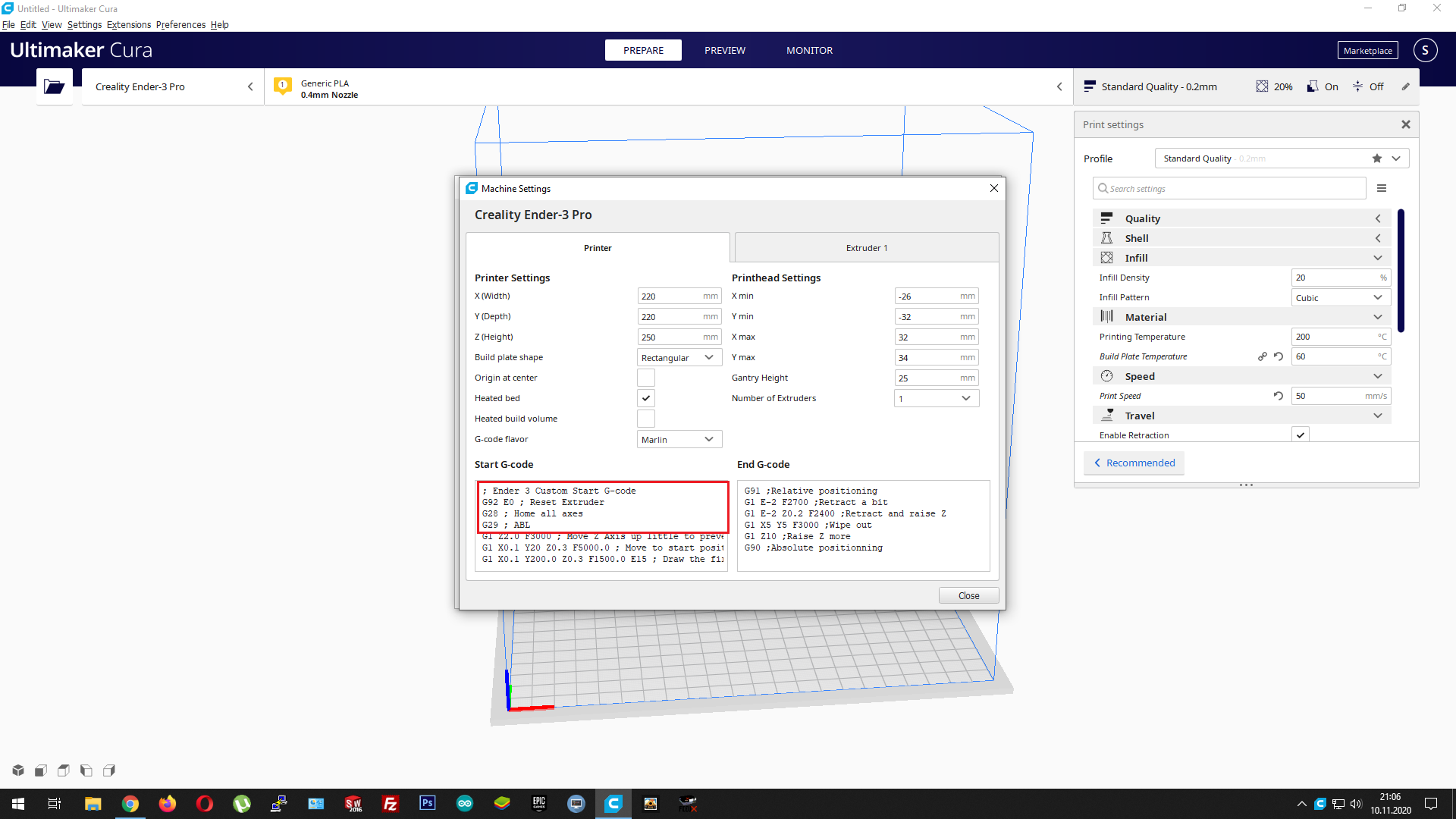Screen dimensions: 1456x819
Task: Open the Settings menu
Action: coord(84,24)
